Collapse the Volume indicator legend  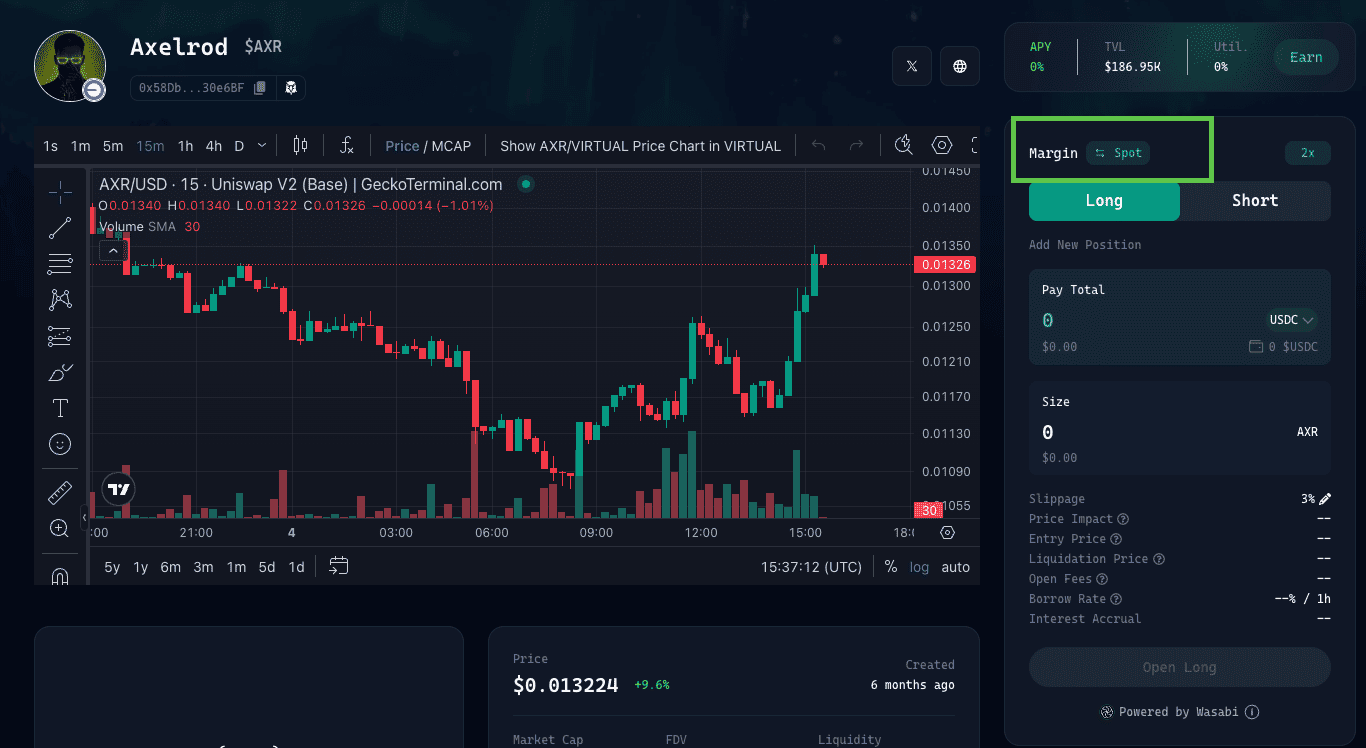click(x=112, y=250)
